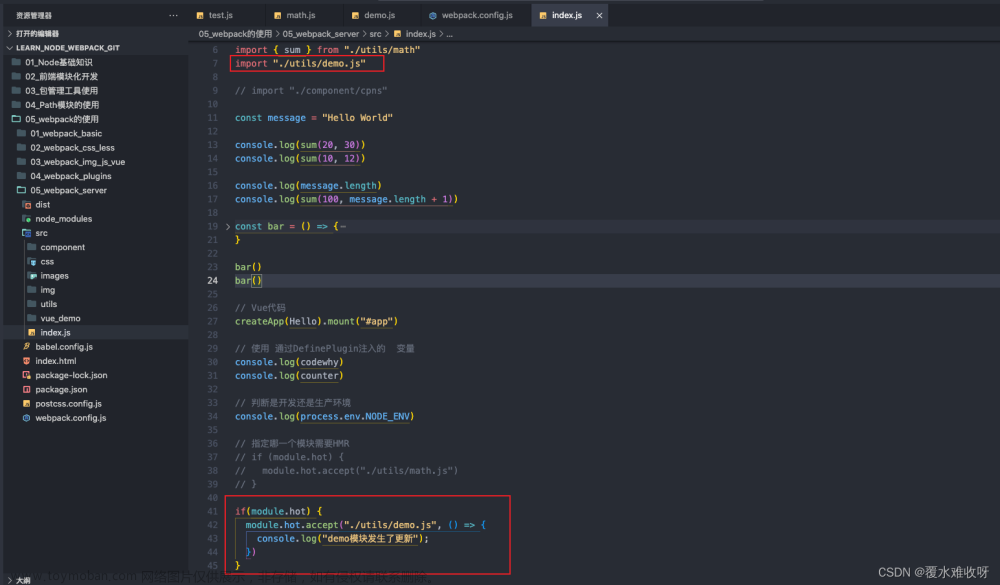
Task: Expand the 01_webpack_basic folder
Action: tap(66, 133)
